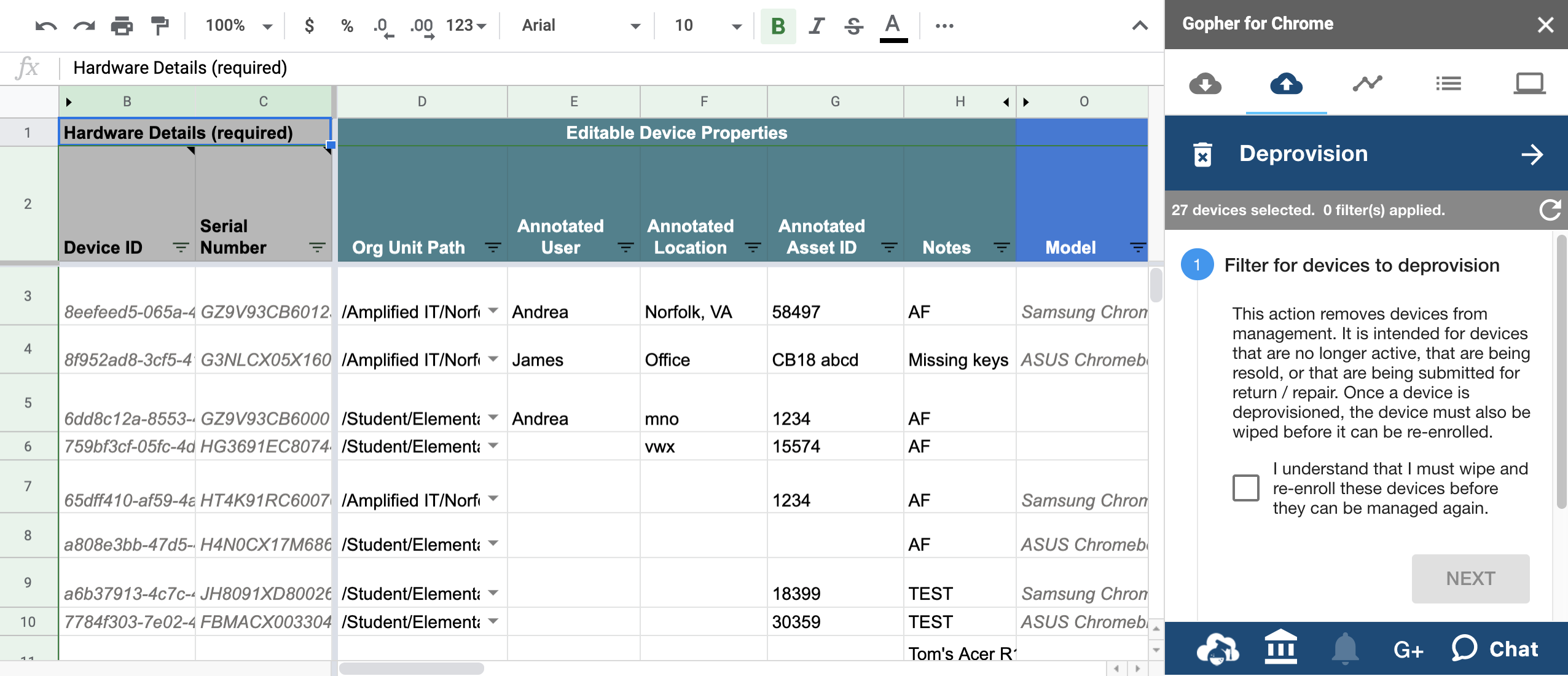The image size is (1568, 676).
Task: Click the analytics line chart icon
Action: click(x=1367, y=84)
